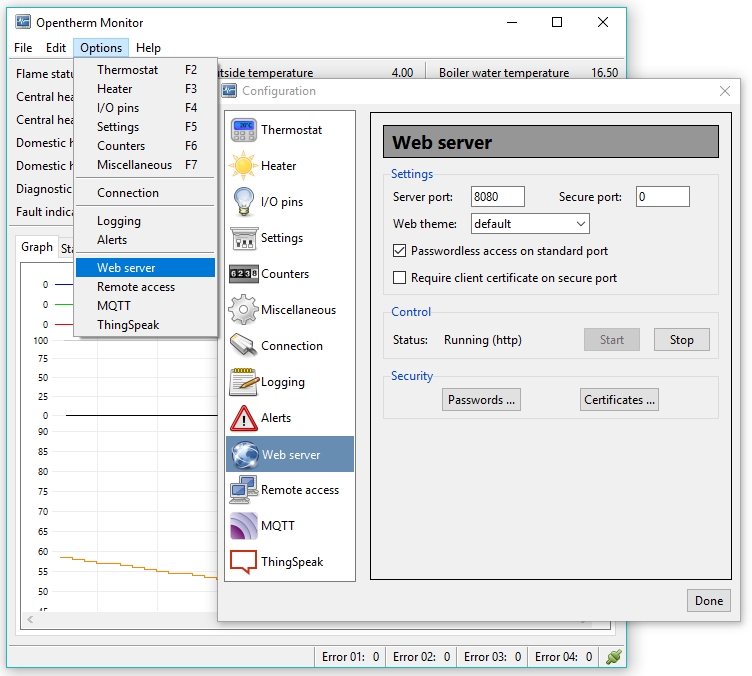Disable passwordless access on standard port
Image resolution: width=752 pixels, height=676 pixels.
pyautogui.click(x=399, y=251)
